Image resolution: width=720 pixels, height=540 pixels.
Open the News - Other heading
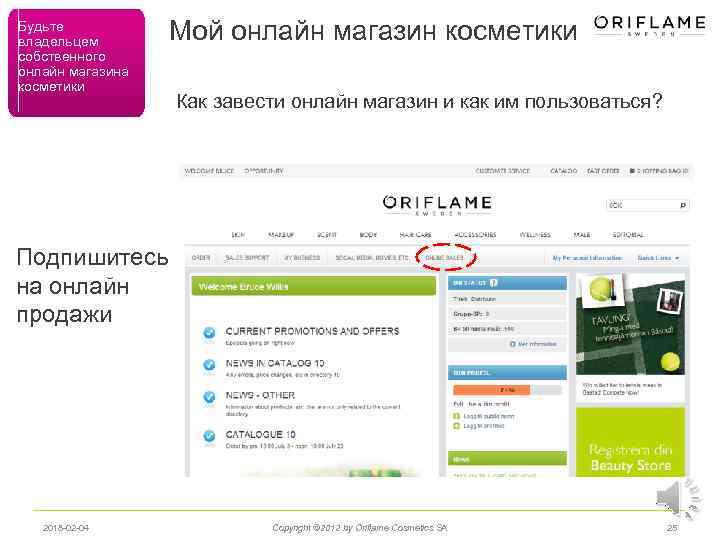coord(260,395)
